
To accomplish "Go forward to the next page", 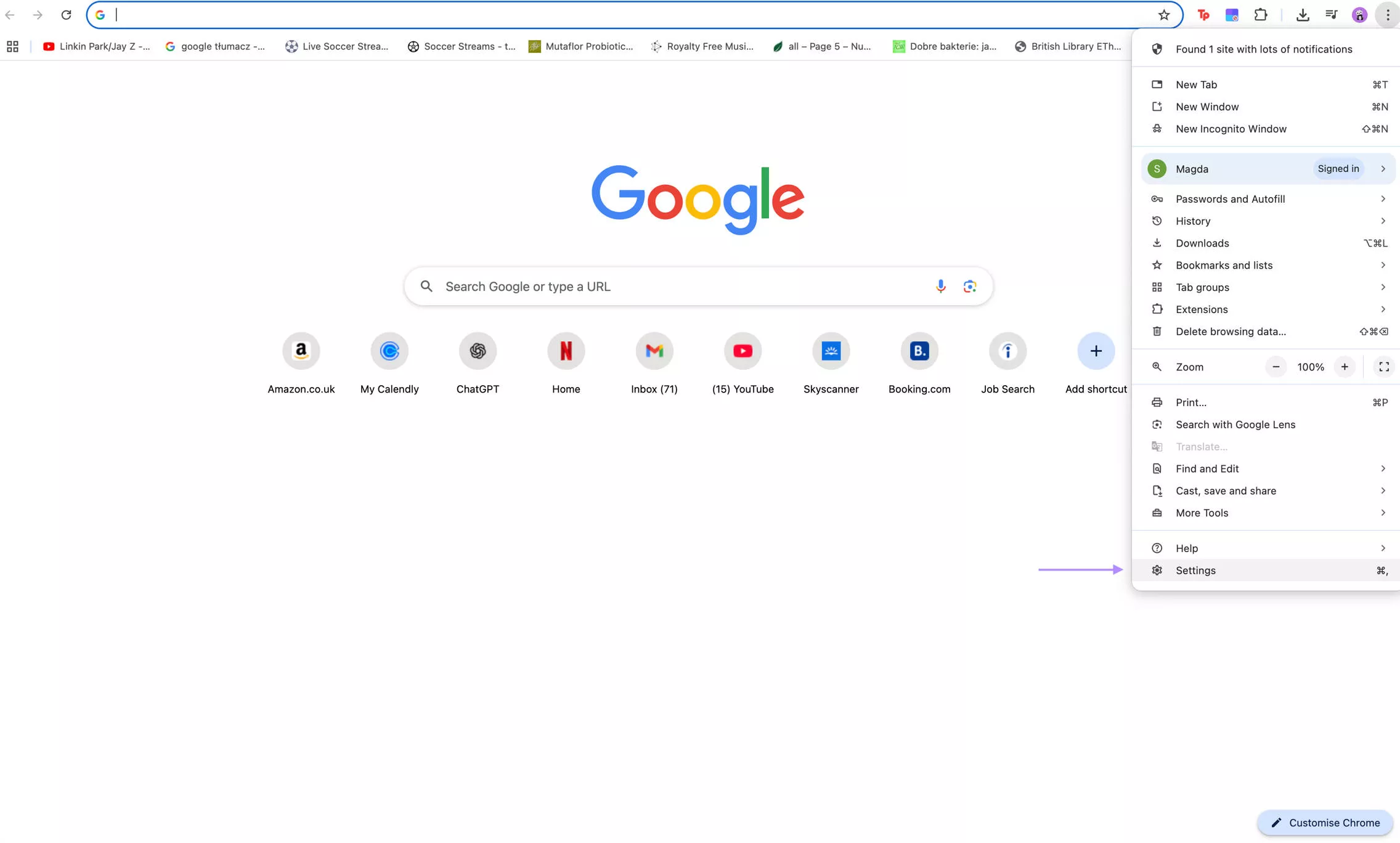I will pos(38,15).
